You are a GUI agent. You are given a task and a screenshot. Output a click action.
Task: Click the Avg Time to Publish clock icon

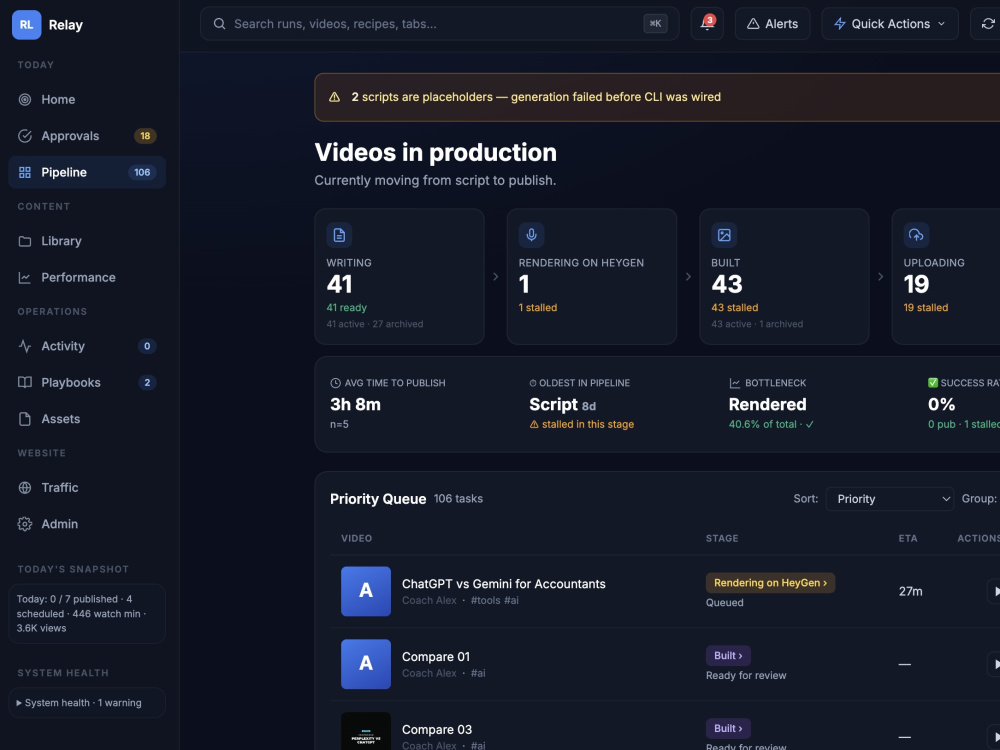[x=335, y=383]
